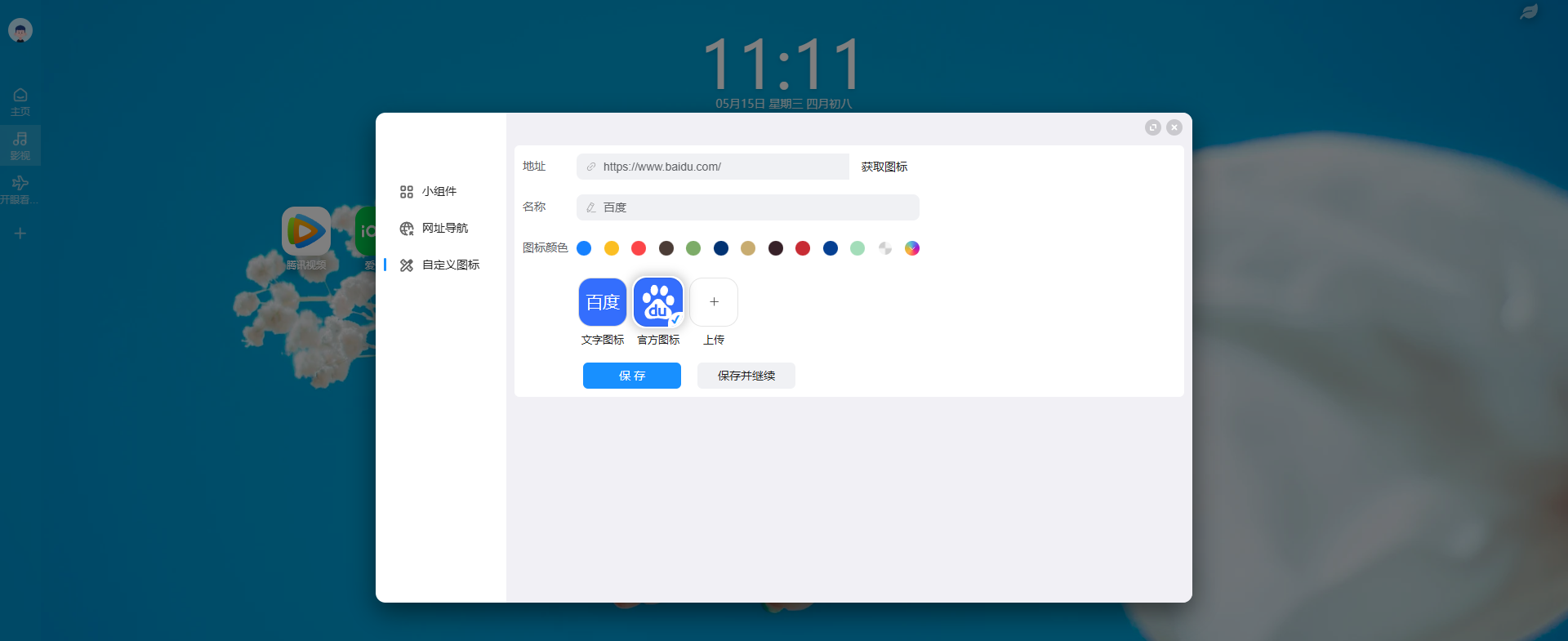1568x641 pixels.
Task: Select the 百度 text icon option
Action: 603,302
